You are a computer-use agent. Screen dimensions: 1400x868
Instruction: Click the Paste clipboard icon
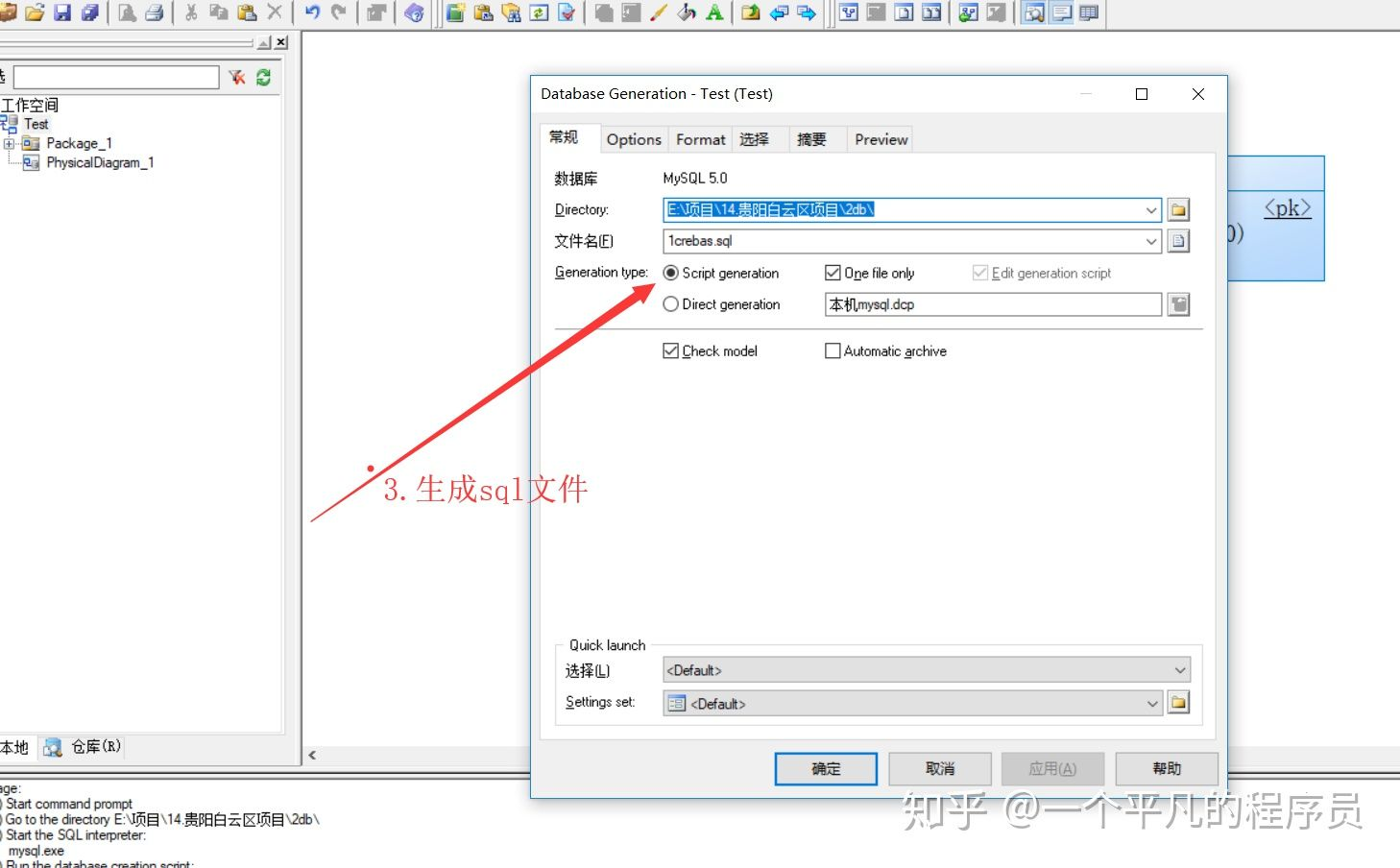247,12
